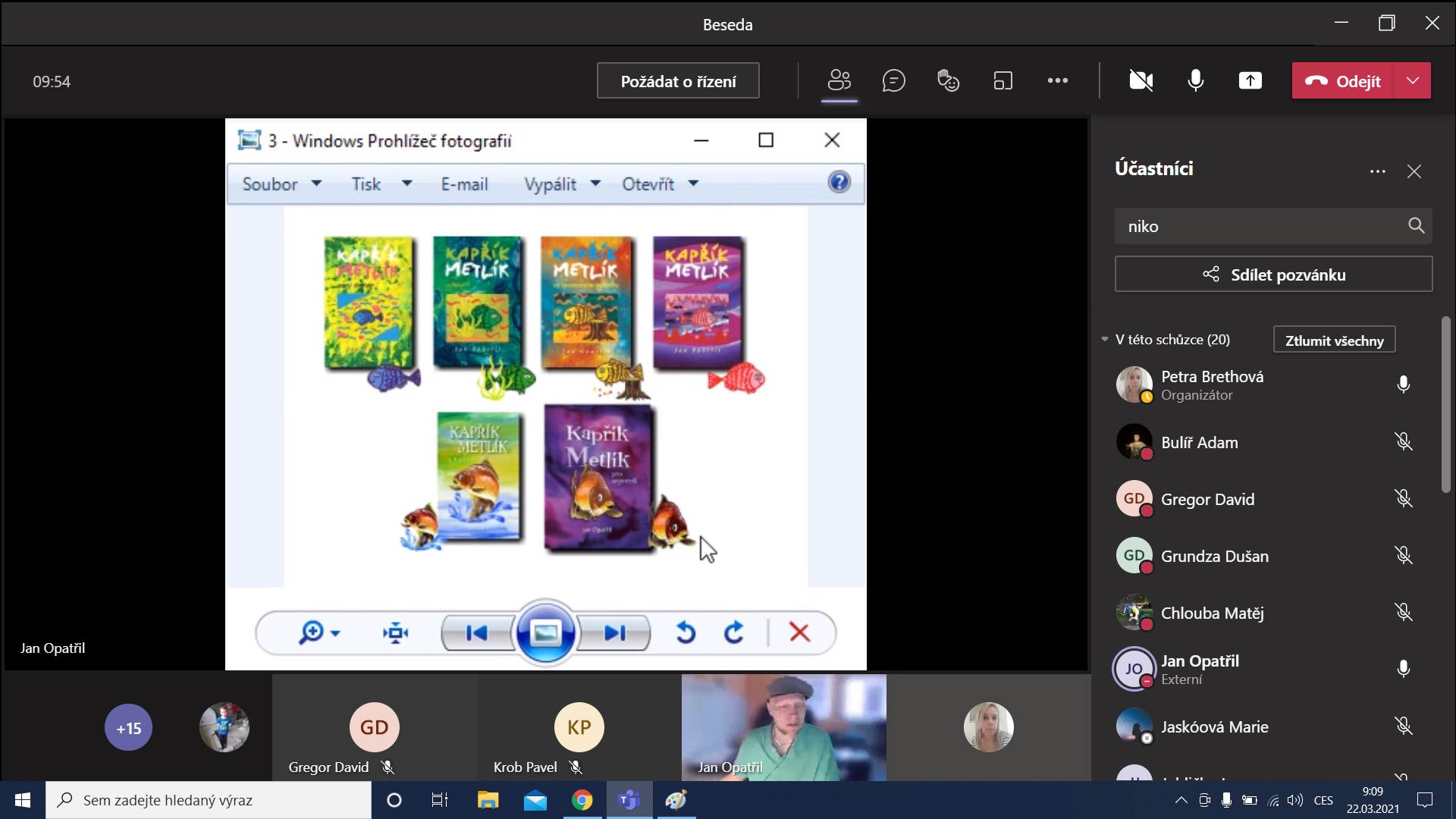Click Požádat o řízení button
This screenshot has width=1456, height=819.
678,80
